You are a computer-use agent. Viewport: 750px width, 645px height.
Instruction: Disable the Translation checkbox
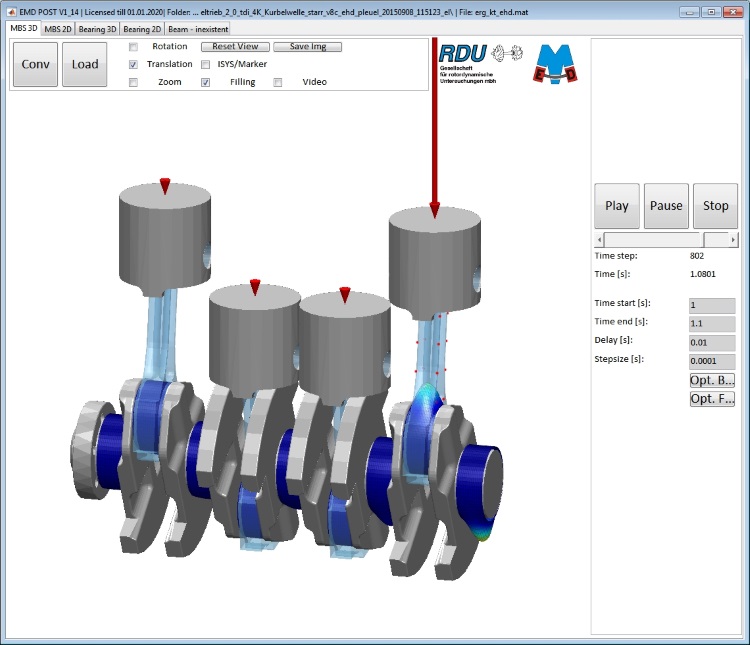tap(134, 64)
